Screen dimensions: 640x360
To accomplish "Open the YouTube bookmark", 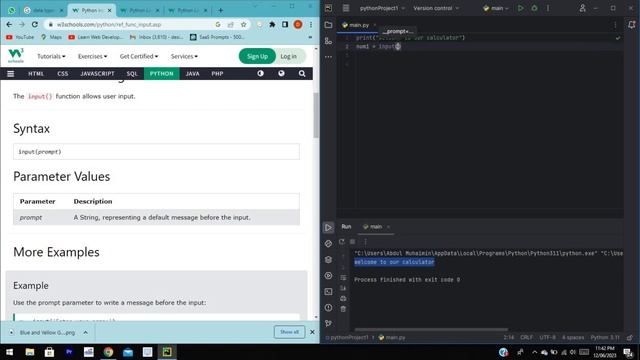I will [x=20, y=37].
